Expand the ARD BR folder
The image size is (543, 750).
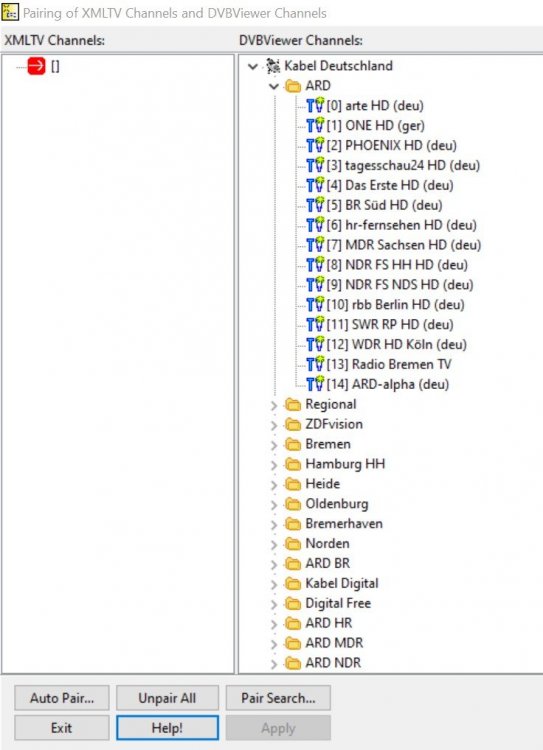[x=274, y=565]
